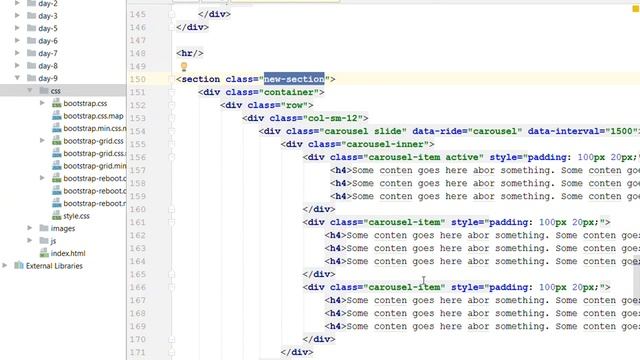The height and width of the screenshot is (360, 640).
Task: Click line number 156 in the gutter
Action: tap(138, 157)
